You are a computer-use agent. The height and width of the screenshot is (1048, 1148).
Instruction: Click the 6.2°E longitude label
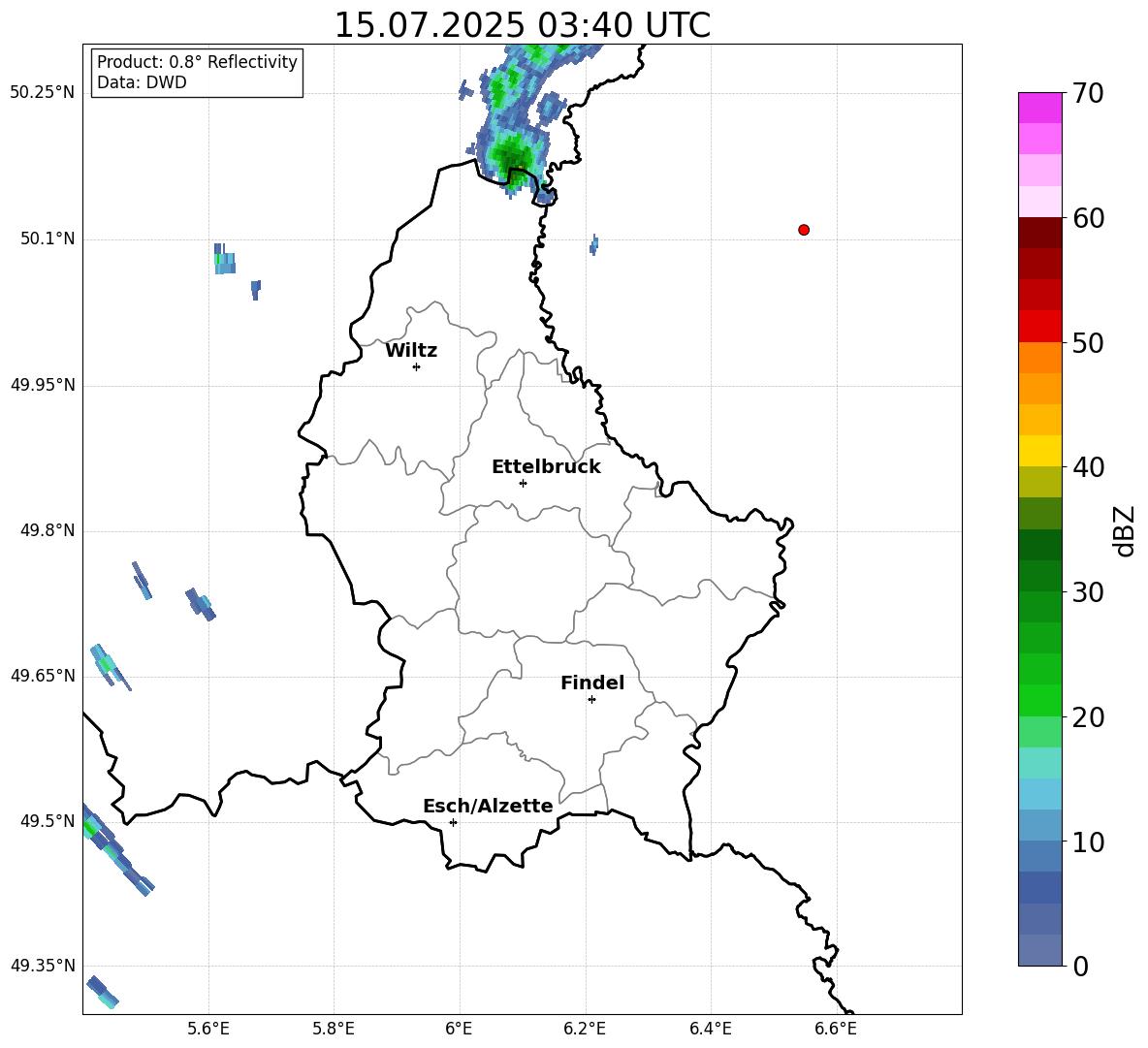(585, 1029)
